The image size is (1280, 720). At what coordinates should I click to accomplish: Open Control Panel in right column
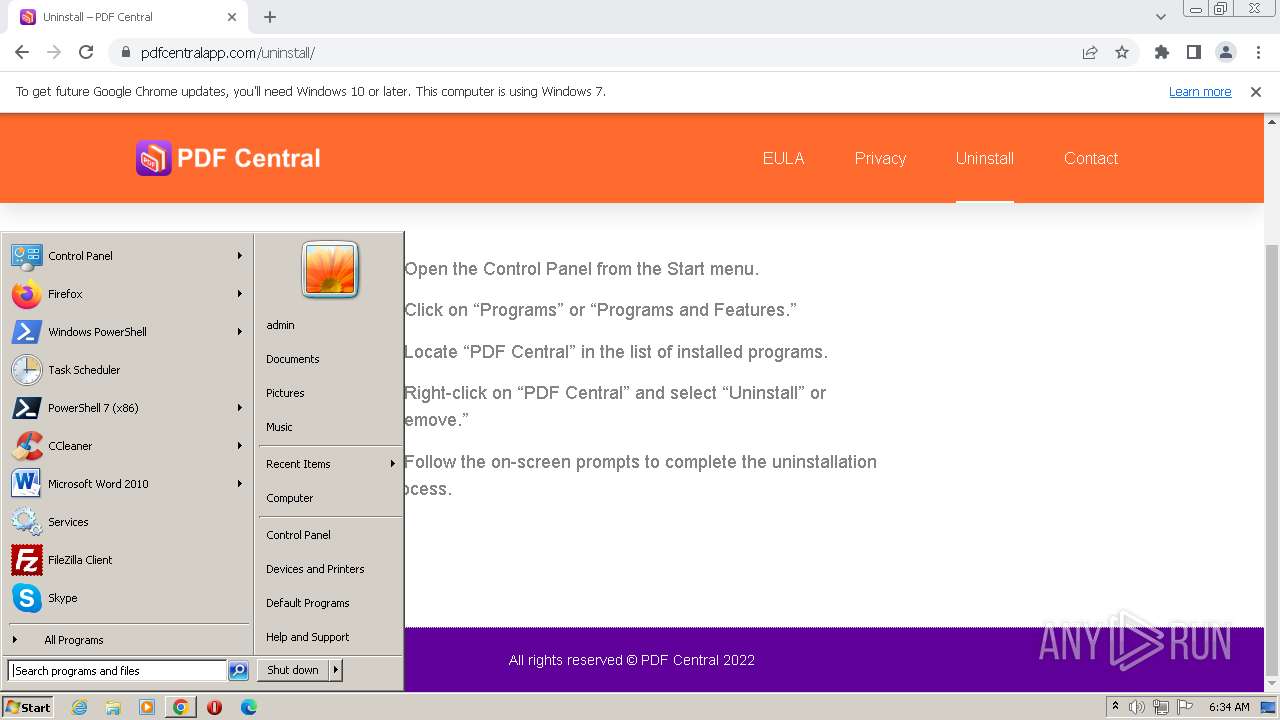(330, 535)
